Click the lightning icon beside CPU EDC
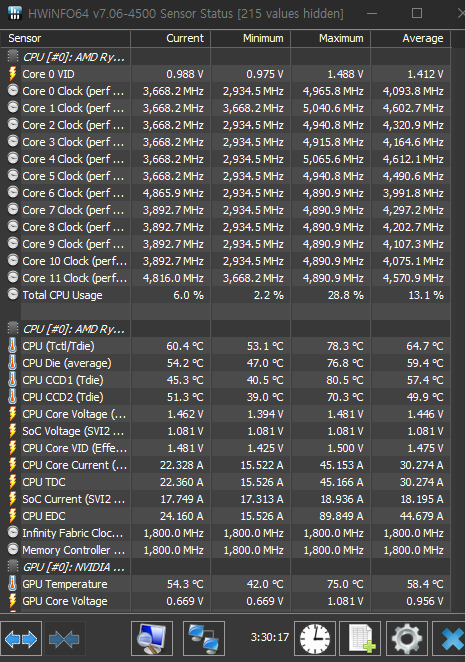The height and width of the screenshot is (662, 465). tap(13, 516)
